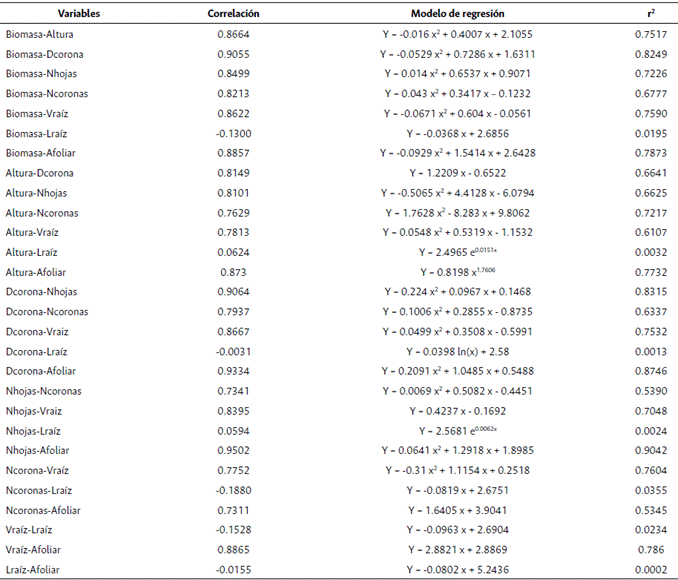Select the Biomasa-Altura row label

pos(32,34)
